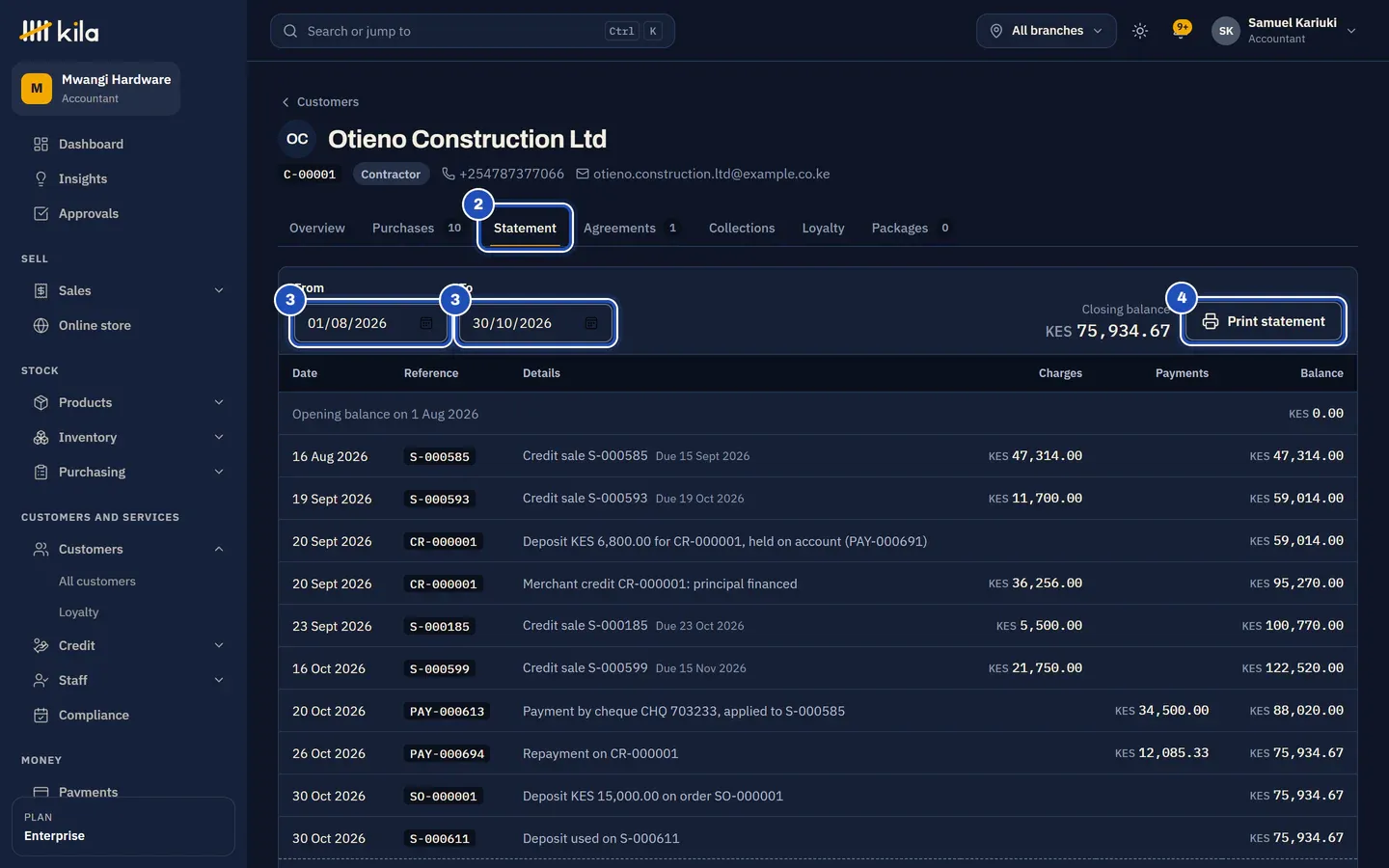The width and height of the screenshot is (1389, 868).
Task: Click the SK user avatar
Action: click(1226, 31)
